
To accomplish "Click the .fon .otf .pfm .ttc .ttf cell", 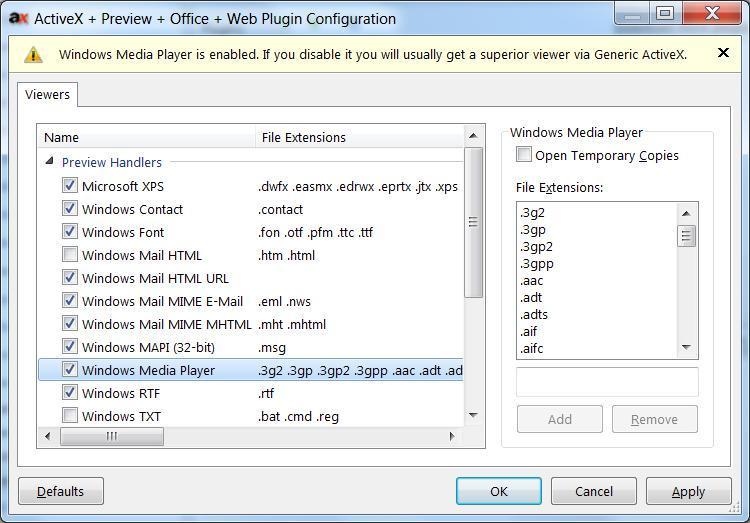I will [316, 232].
